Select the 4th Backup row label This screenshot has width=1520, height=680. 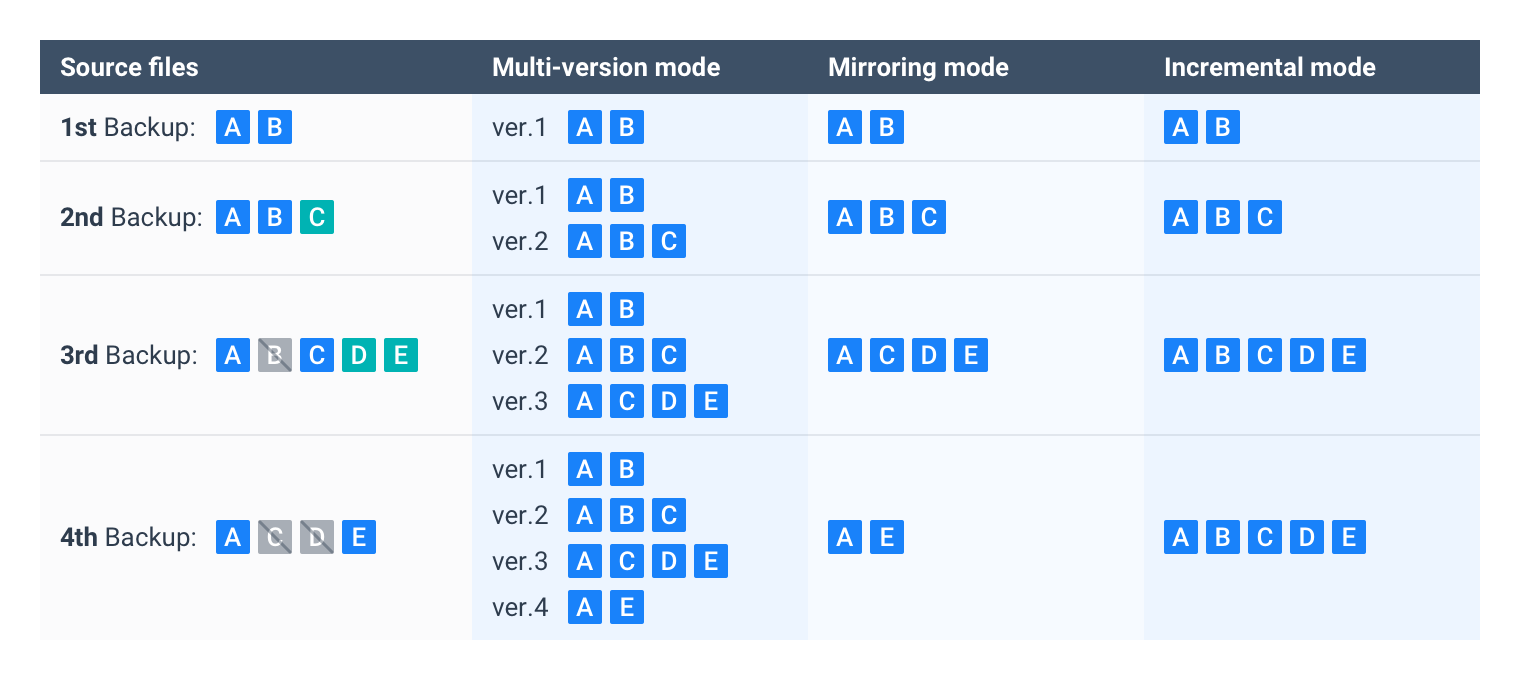pos(129,537)
